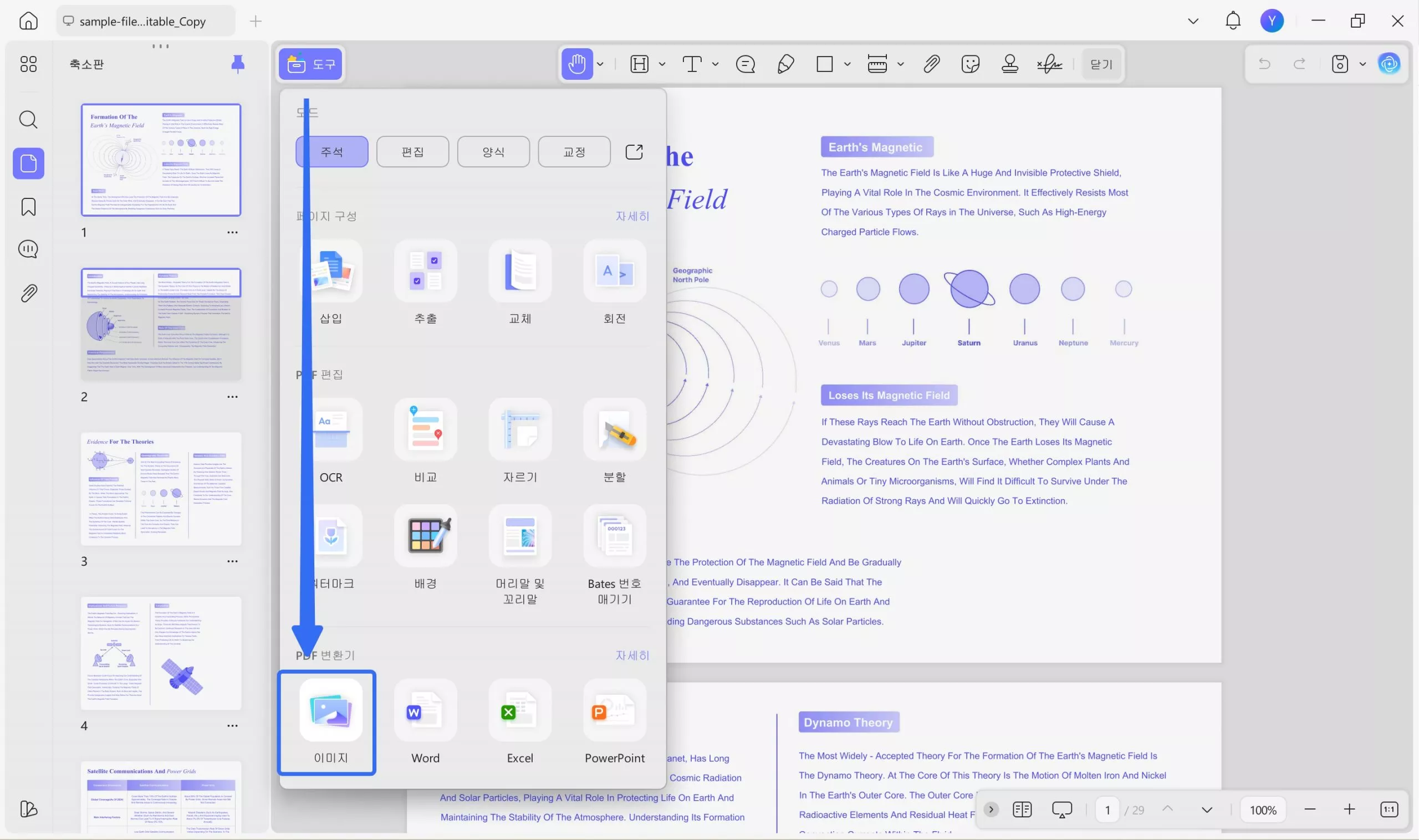
Task: Go to the next page arrow
Action: pos(1207,810)
